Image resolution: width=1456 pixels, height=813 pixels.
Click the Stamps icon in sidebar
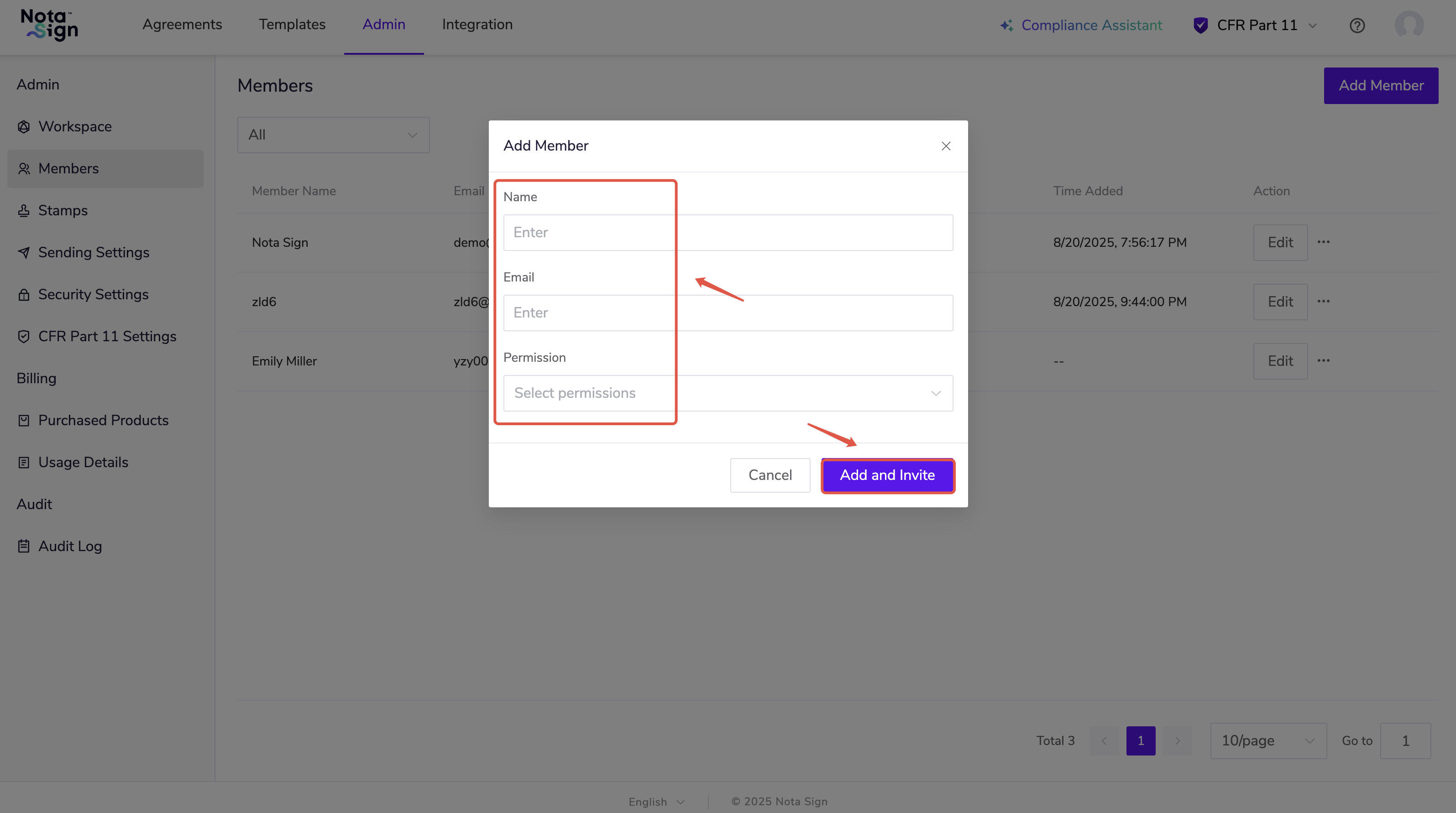[24, 211]
